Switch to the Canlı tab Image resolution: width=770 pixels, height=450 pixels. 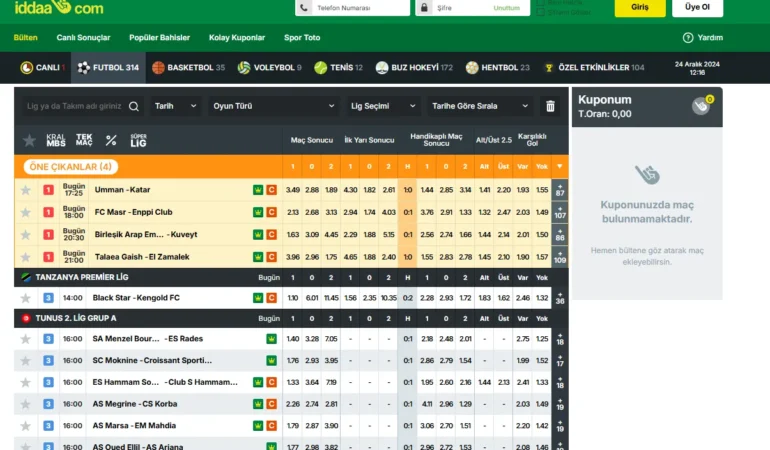43,68
